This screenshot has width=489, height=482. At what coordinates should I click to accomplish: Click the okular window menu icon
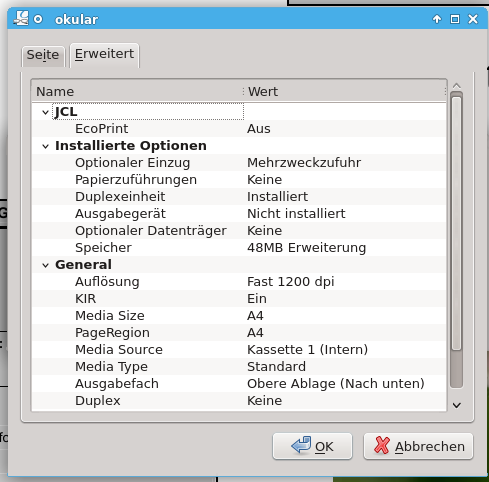pos(21,19)
